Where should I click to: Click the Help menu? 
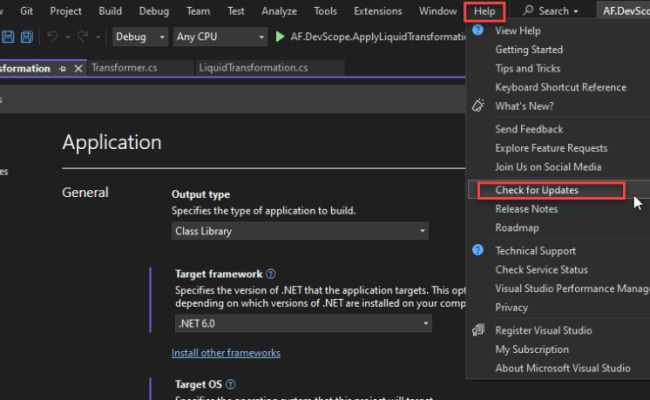tap(485, 11)
